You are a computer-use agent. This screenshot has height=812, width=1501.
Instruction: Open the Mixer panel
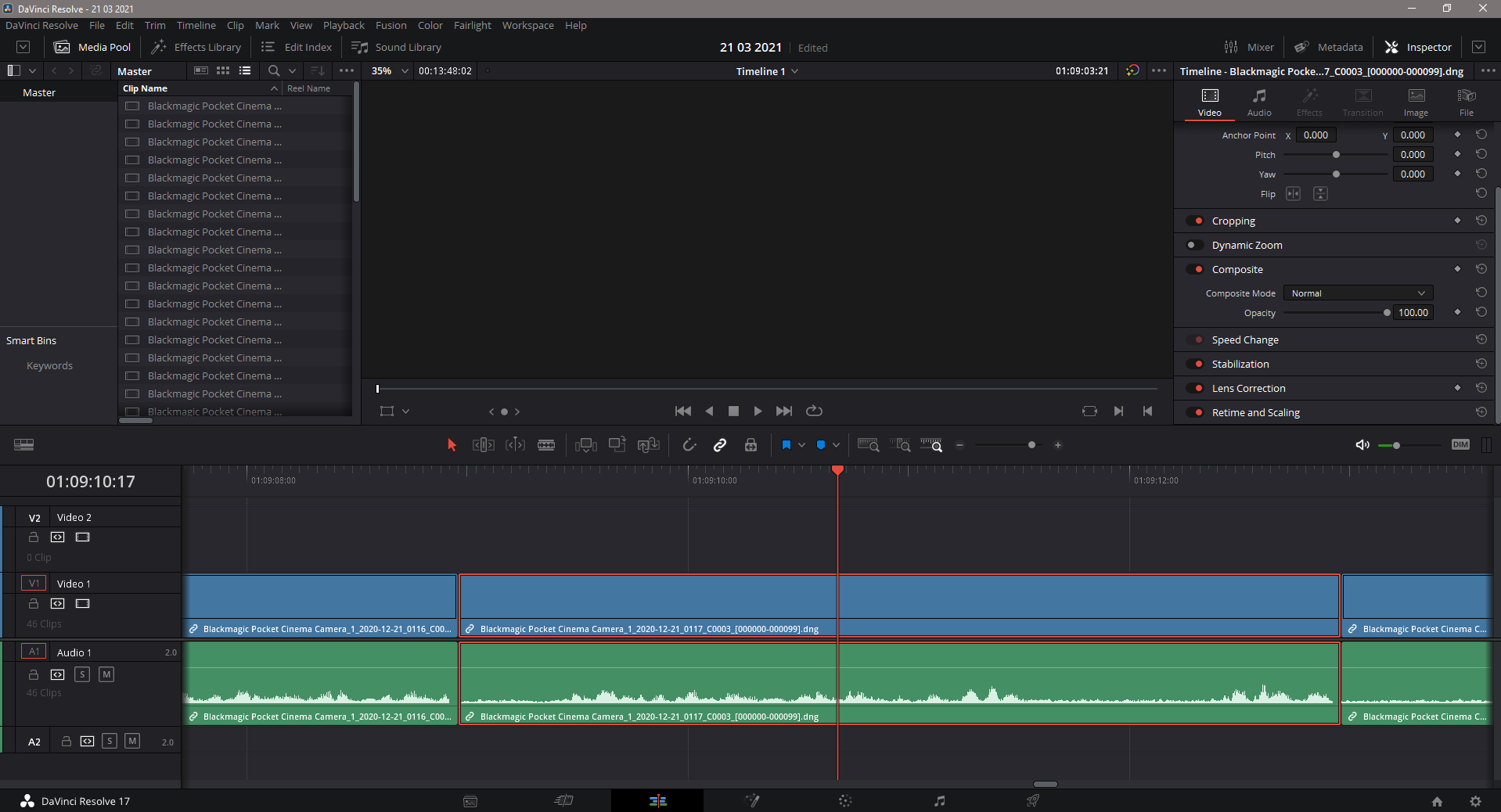pos(1249,47)
